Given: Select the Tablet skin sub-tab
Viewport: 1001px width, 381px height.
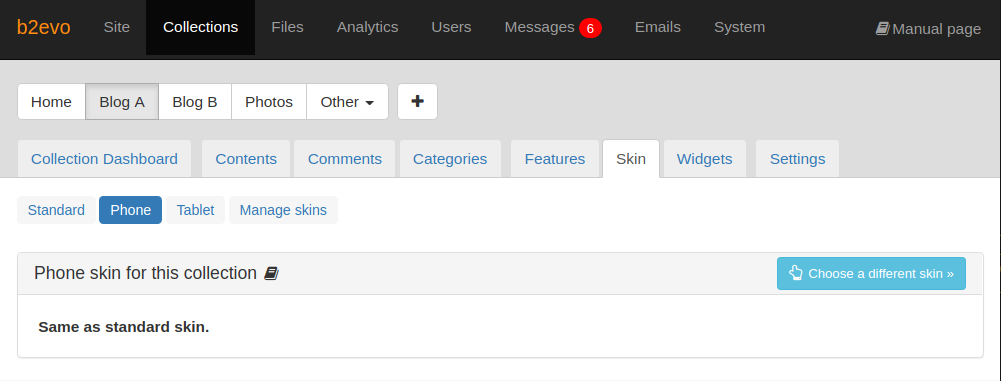Looking at the screenshot, I should click(195, 210).
